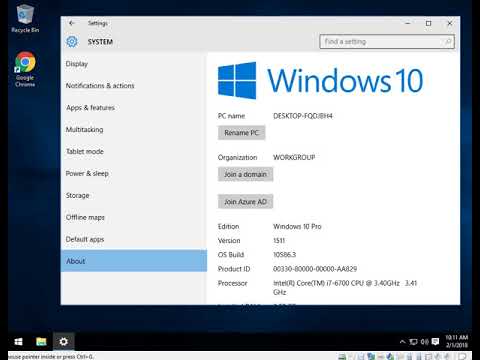Select the Google Chrome desktop icon
This screenshot has height=360, width=480.
coord(25,69)
